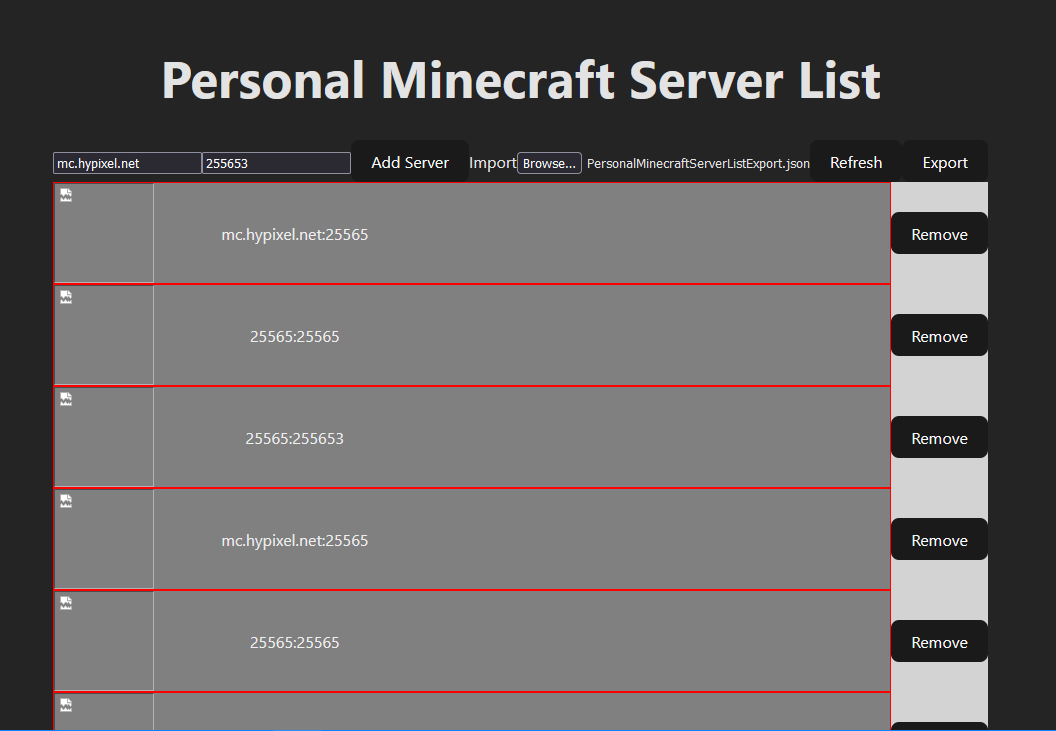
Task: Focus the port field showing 255653
Action: (x=276, y=163)
